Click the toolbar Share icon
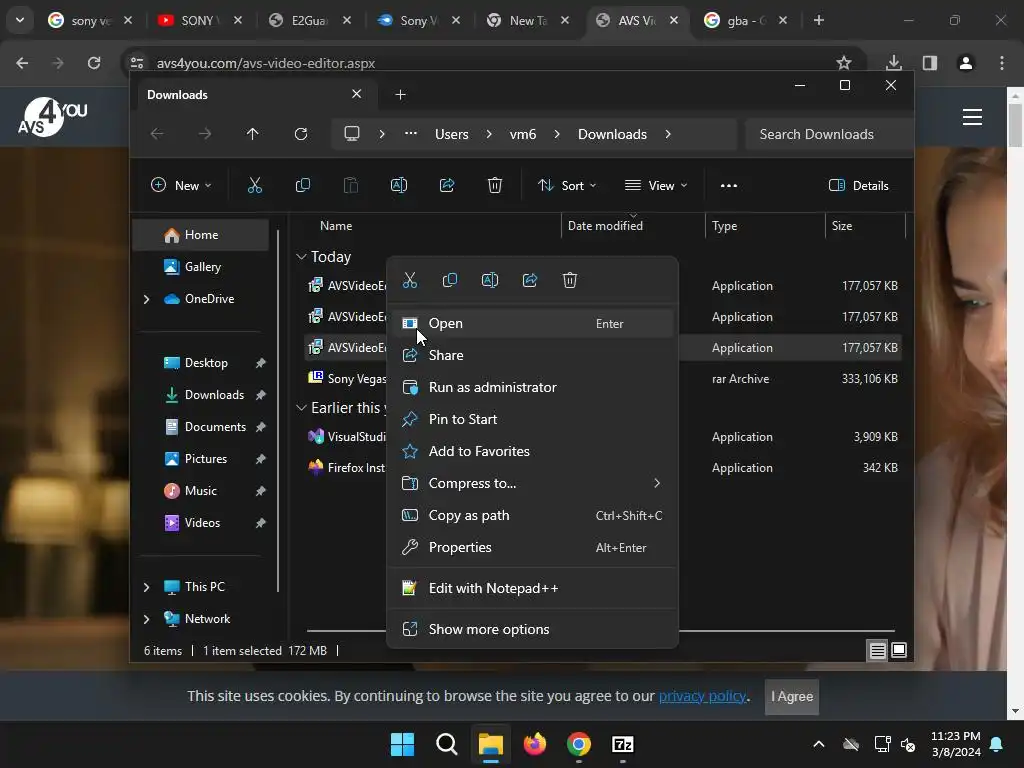Viewport: 1024px width, 768px height. point(447,185)
